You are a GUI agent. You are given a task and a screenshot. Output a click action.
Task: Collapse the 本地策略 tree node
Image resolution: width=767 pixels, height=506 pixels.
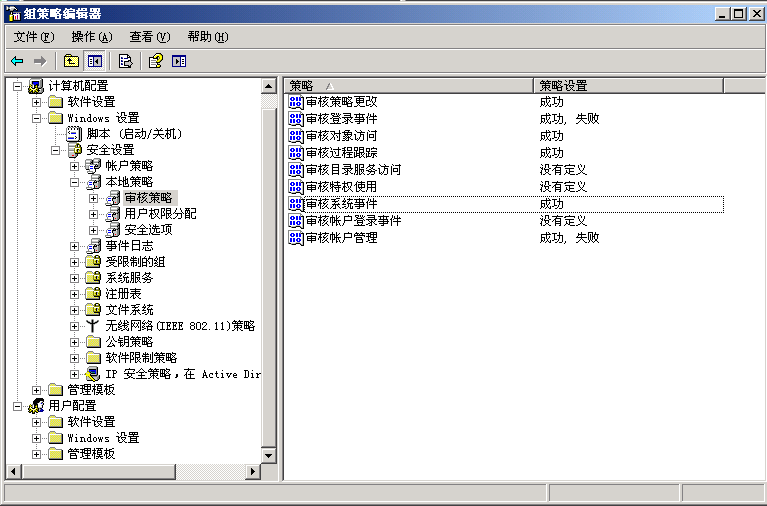pyautogui.click(x=74, y=182)
